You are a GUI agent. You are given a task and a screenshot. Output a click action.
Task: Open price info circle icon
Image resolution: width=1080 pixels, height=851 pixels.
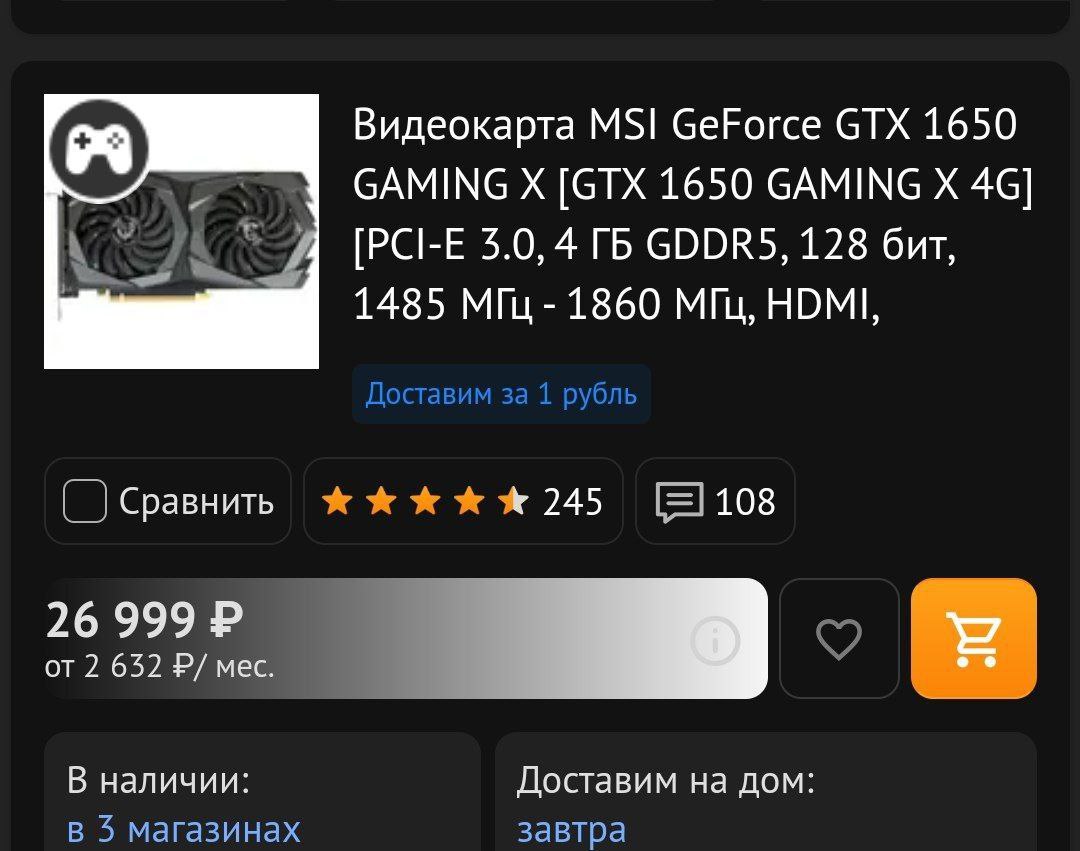click(715, 640)
